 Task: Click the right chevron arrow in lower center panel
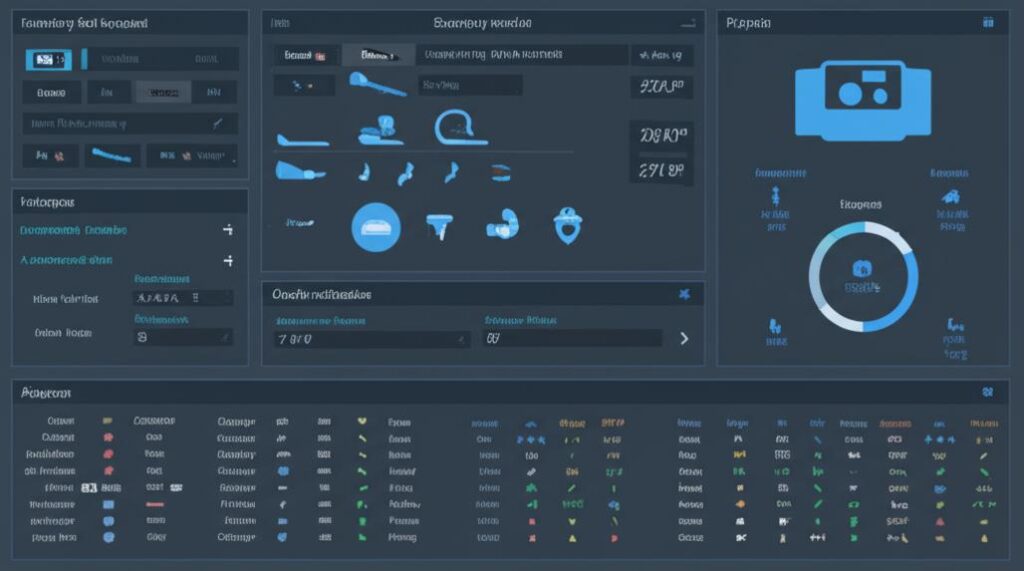(684, 338)
